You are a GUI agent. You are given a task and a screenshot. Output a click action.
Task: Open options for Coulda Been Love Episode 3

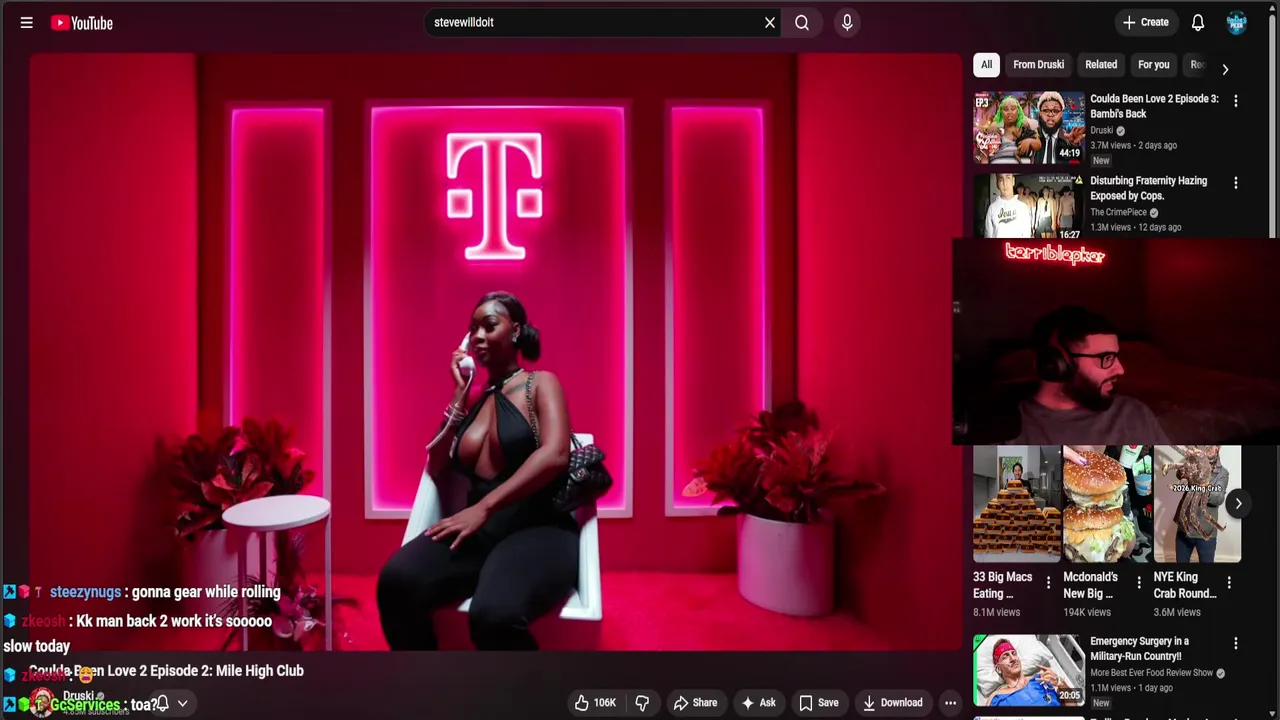(1236, 101)
